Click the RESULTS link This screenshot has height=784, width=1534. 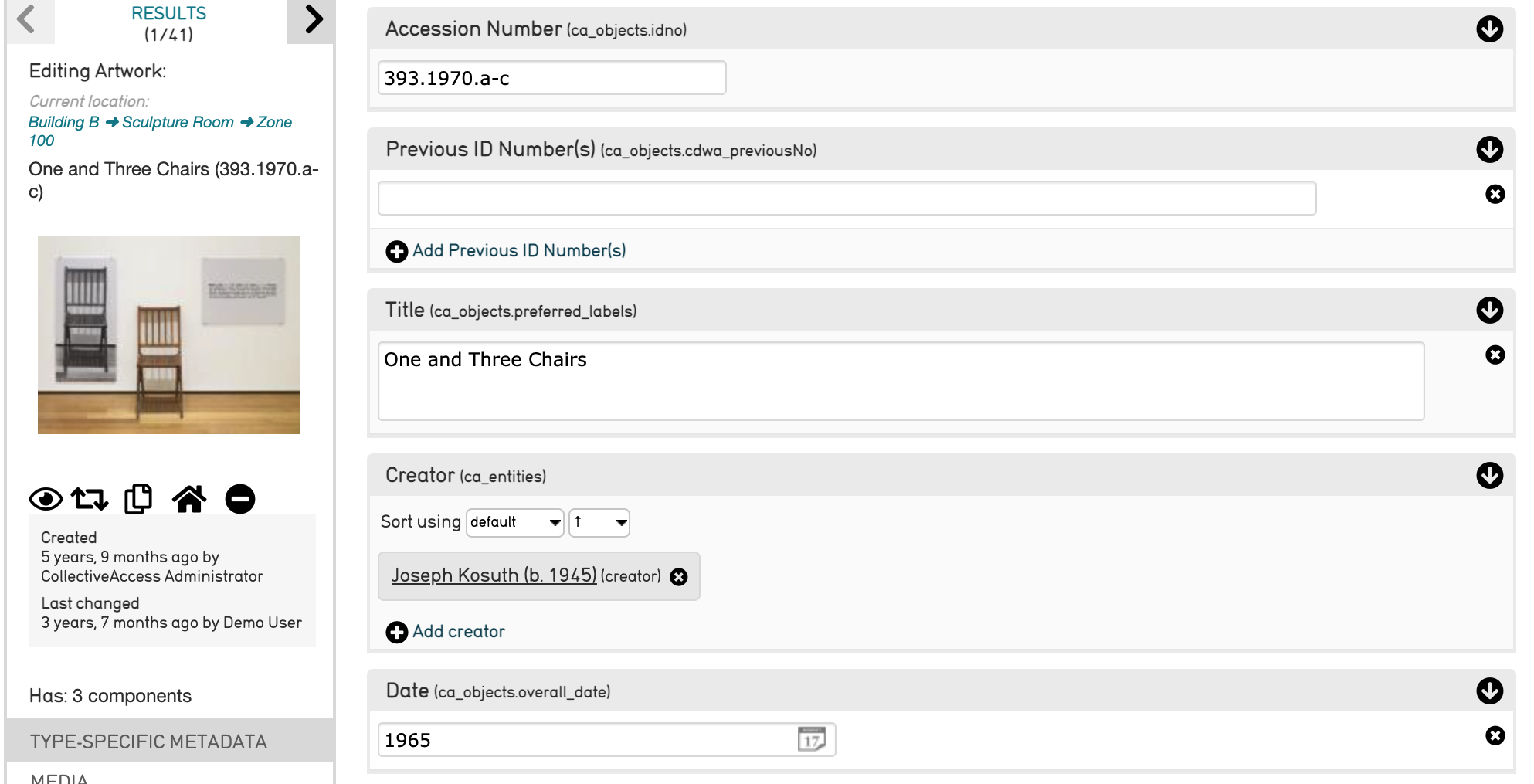pos(168,13)
